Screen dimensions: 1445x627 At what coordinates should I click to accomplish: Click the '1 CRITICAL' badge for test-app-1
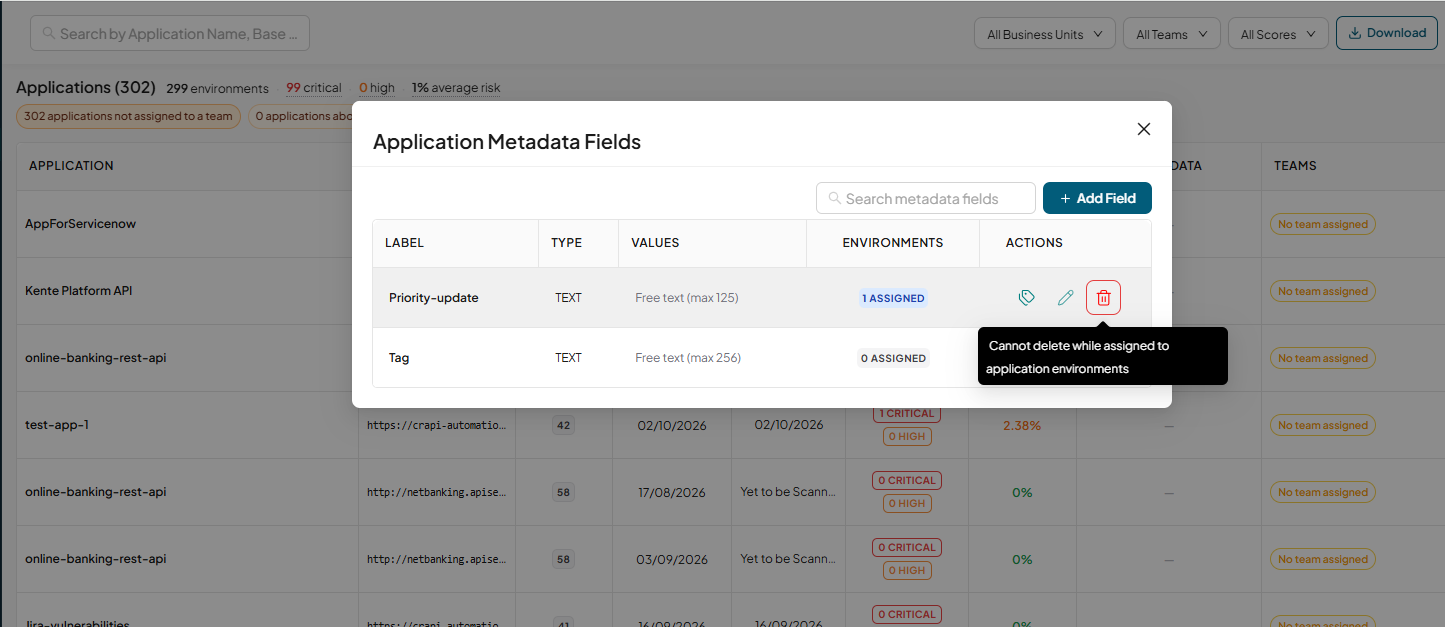(907, 413)
